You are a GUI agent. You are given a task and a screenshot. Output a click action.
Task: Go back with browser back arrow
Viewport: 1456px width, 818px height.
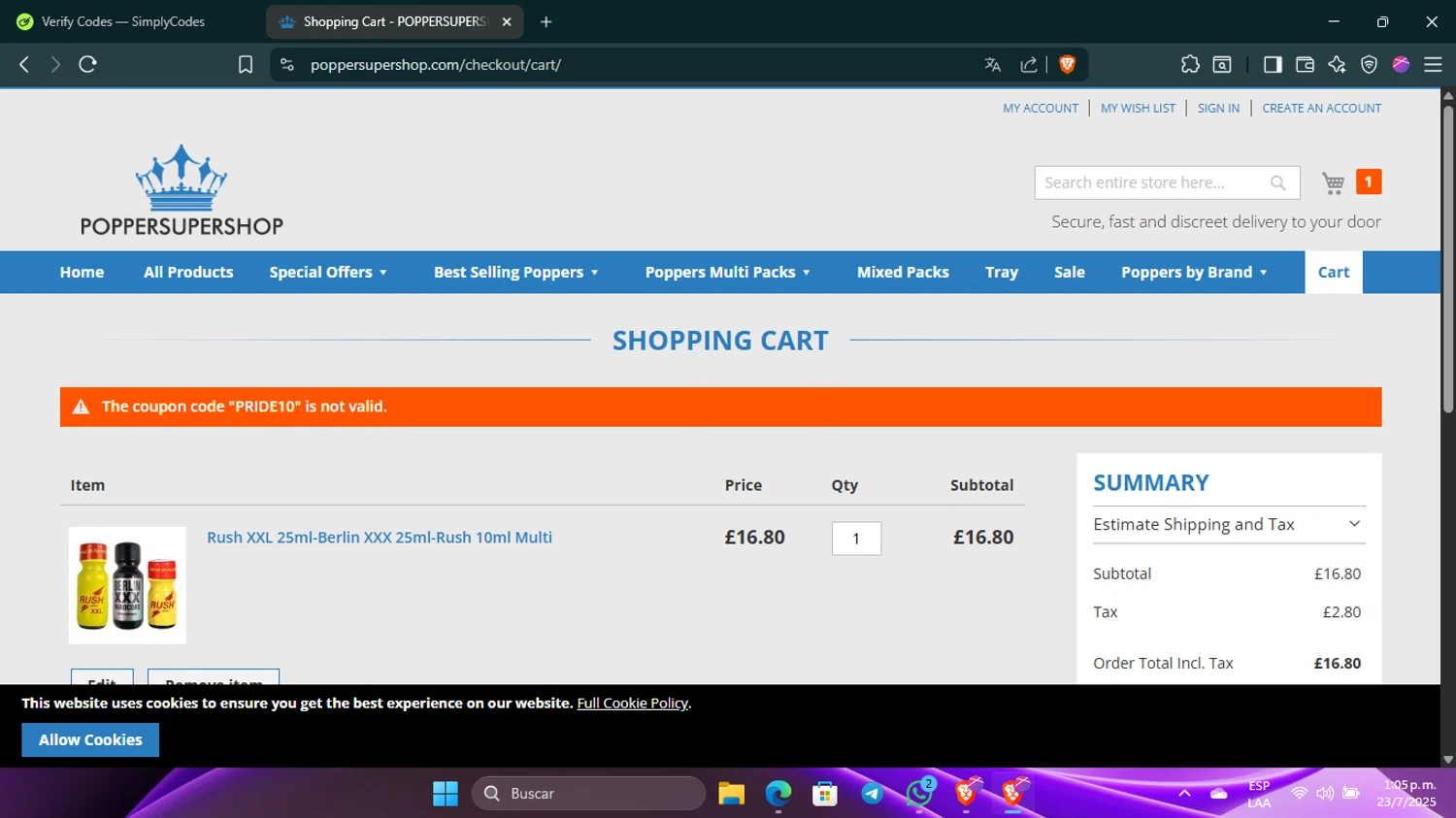click(24, 64)
